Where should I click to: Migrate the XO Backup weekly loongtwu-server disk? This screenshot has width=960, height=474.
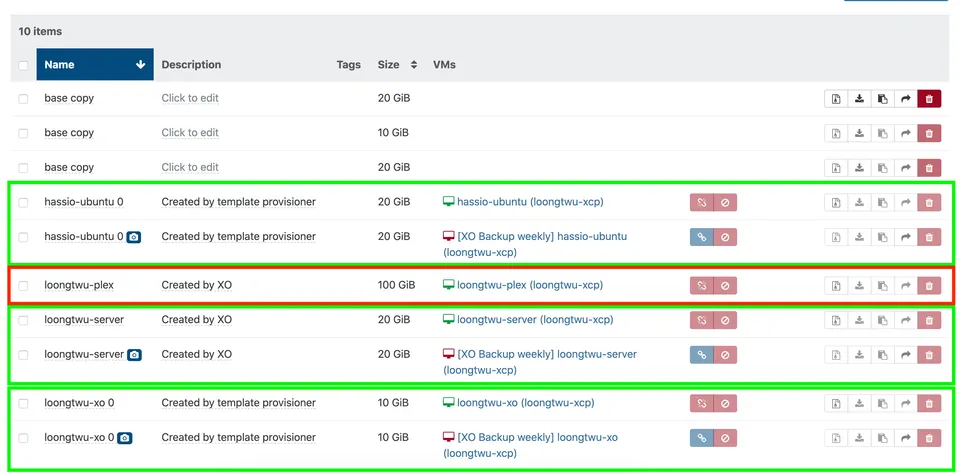point(906,355)
